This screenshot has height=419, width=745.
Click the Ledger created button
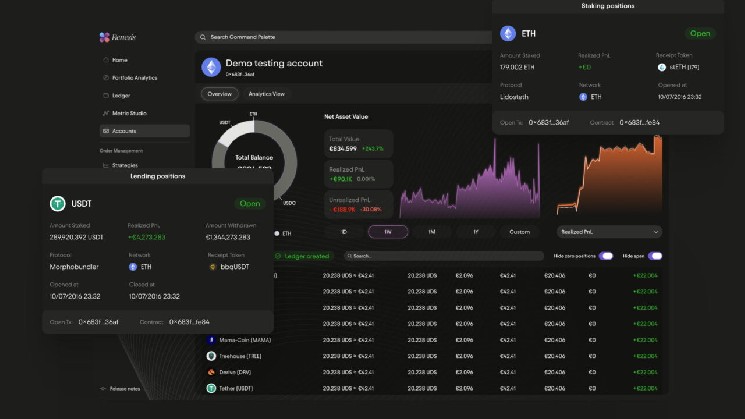[x=302, y=256]
